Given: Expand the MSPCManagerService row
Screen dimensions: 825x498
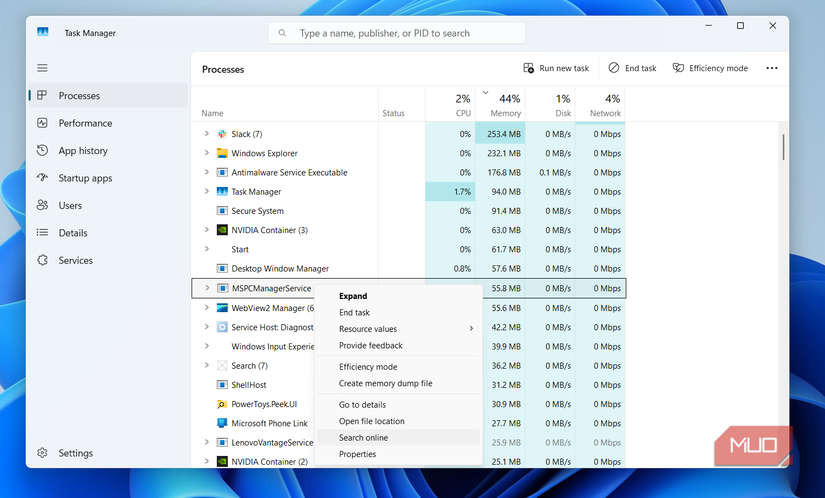Looking at the screenshot, I should [x=207, y=288].
